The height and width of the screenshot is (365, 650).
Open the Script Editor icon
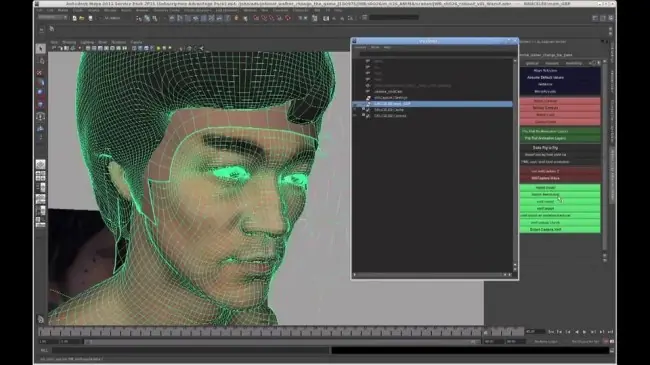click(x=611, y=350)
